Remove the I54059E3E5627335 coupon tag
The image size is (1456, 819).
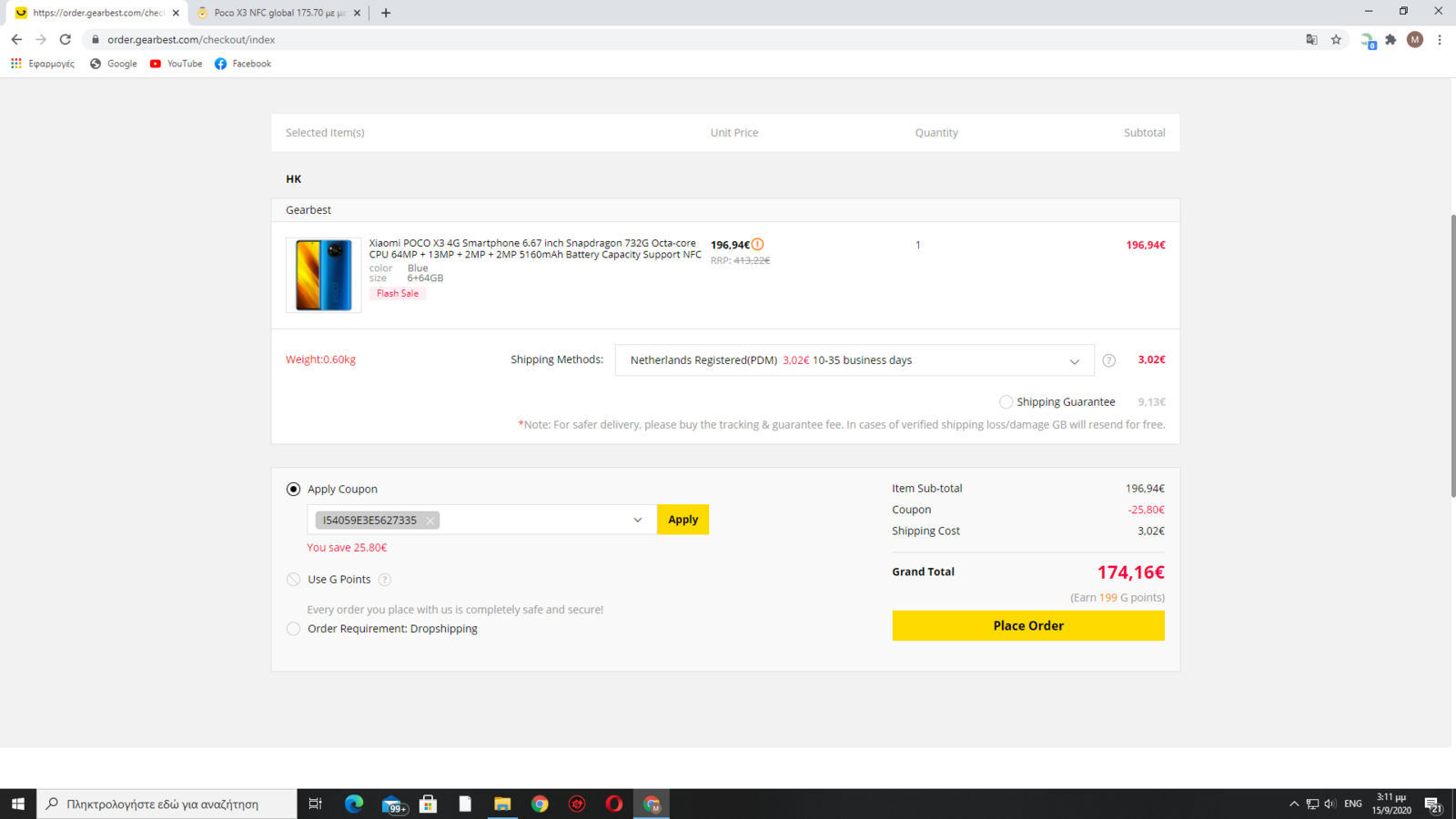pyautogui.click(x=430, y=521)
